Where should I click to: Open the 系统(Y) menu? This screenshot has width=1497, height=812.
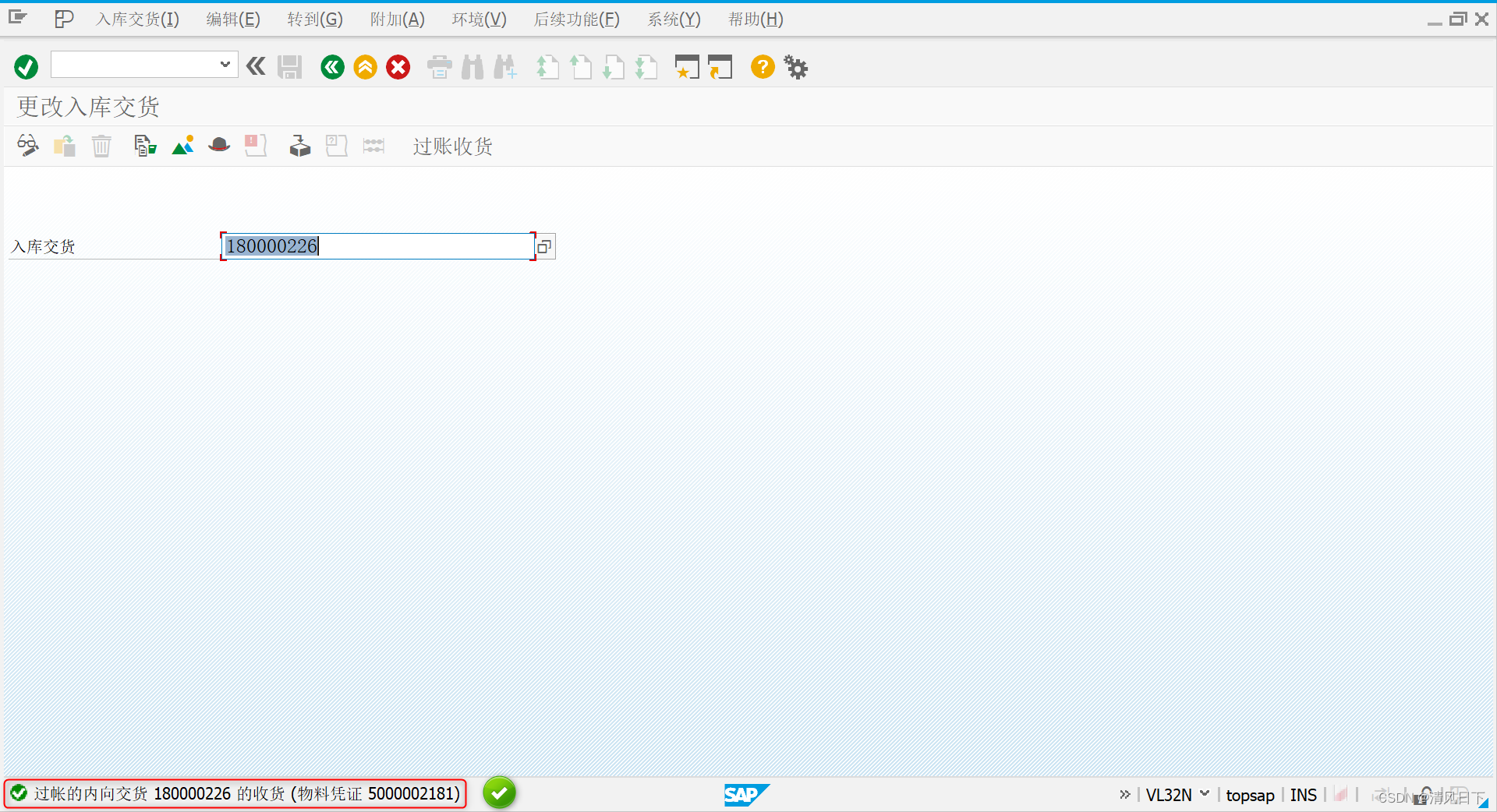tap(674, 19)
